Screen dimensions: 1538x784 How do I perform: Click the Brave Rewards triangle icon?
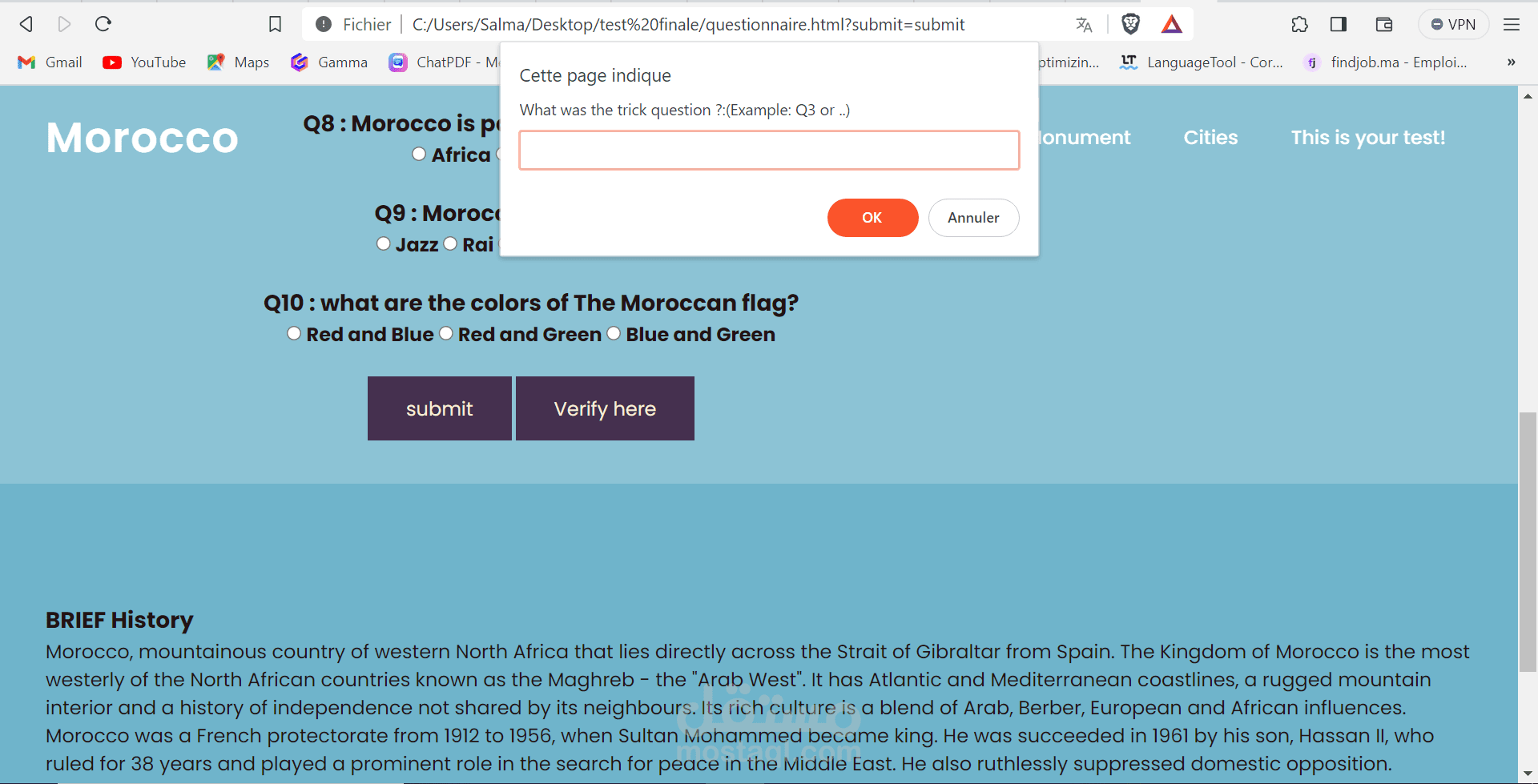1171,24
